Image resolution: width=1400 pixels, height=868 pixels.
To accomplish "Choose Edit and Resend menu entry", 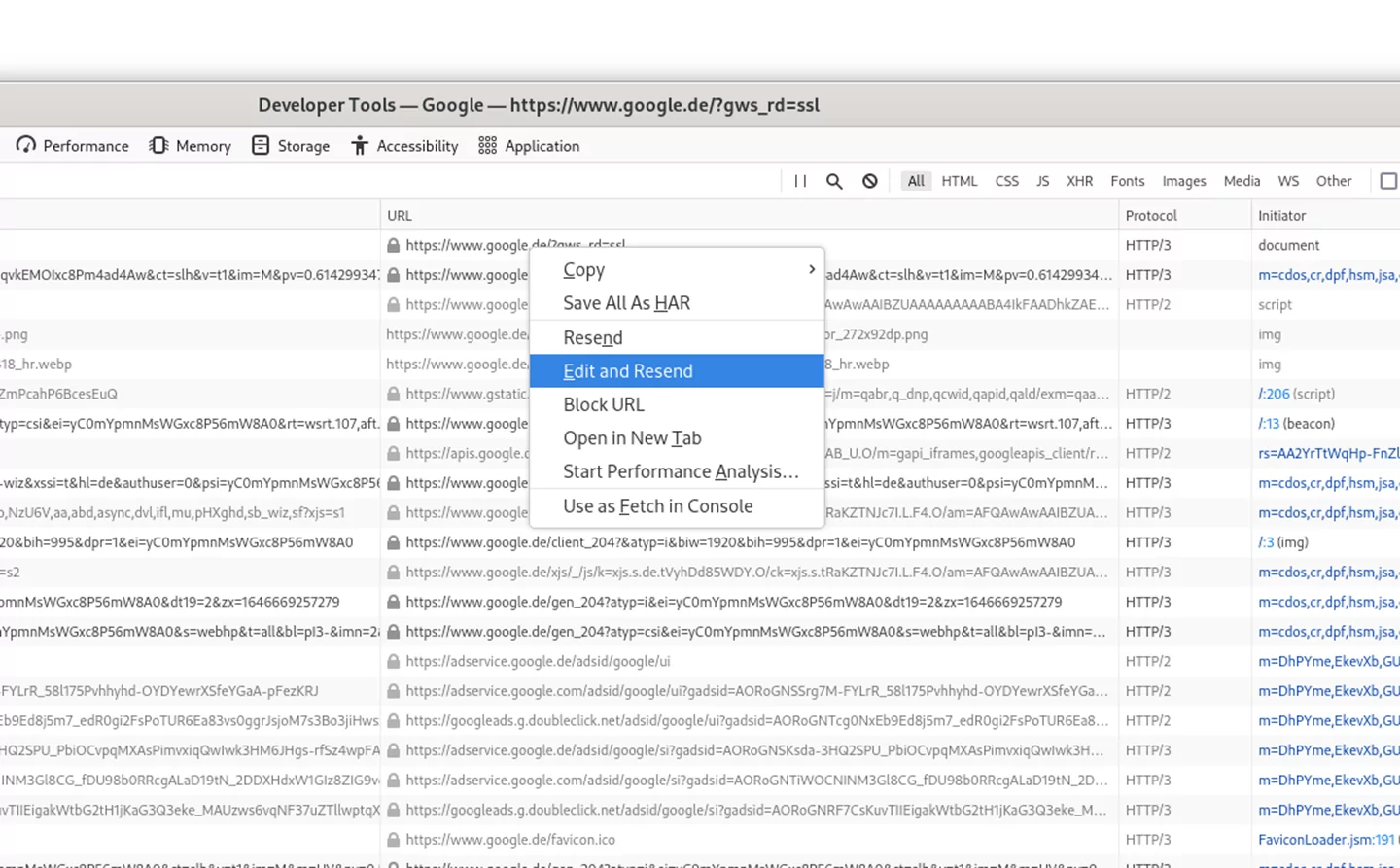I will (x=677, y=371).
